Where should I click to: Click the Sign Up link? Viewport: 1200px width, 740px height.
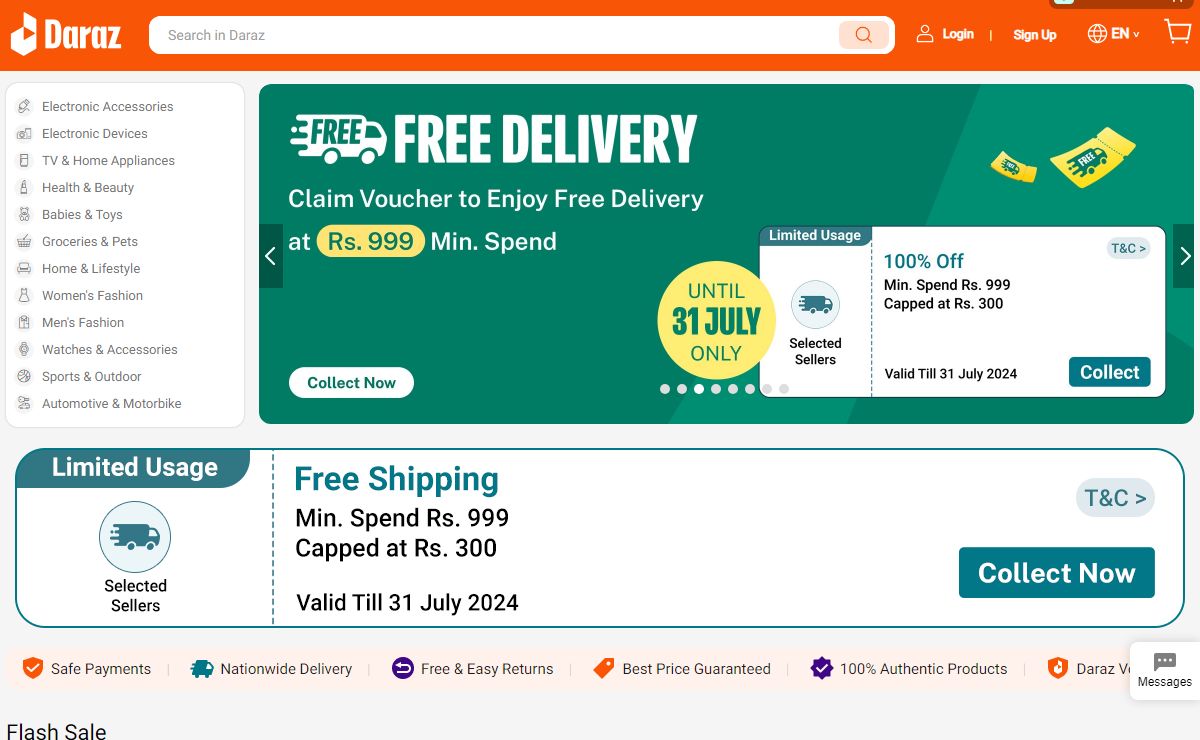(1034, 35)
